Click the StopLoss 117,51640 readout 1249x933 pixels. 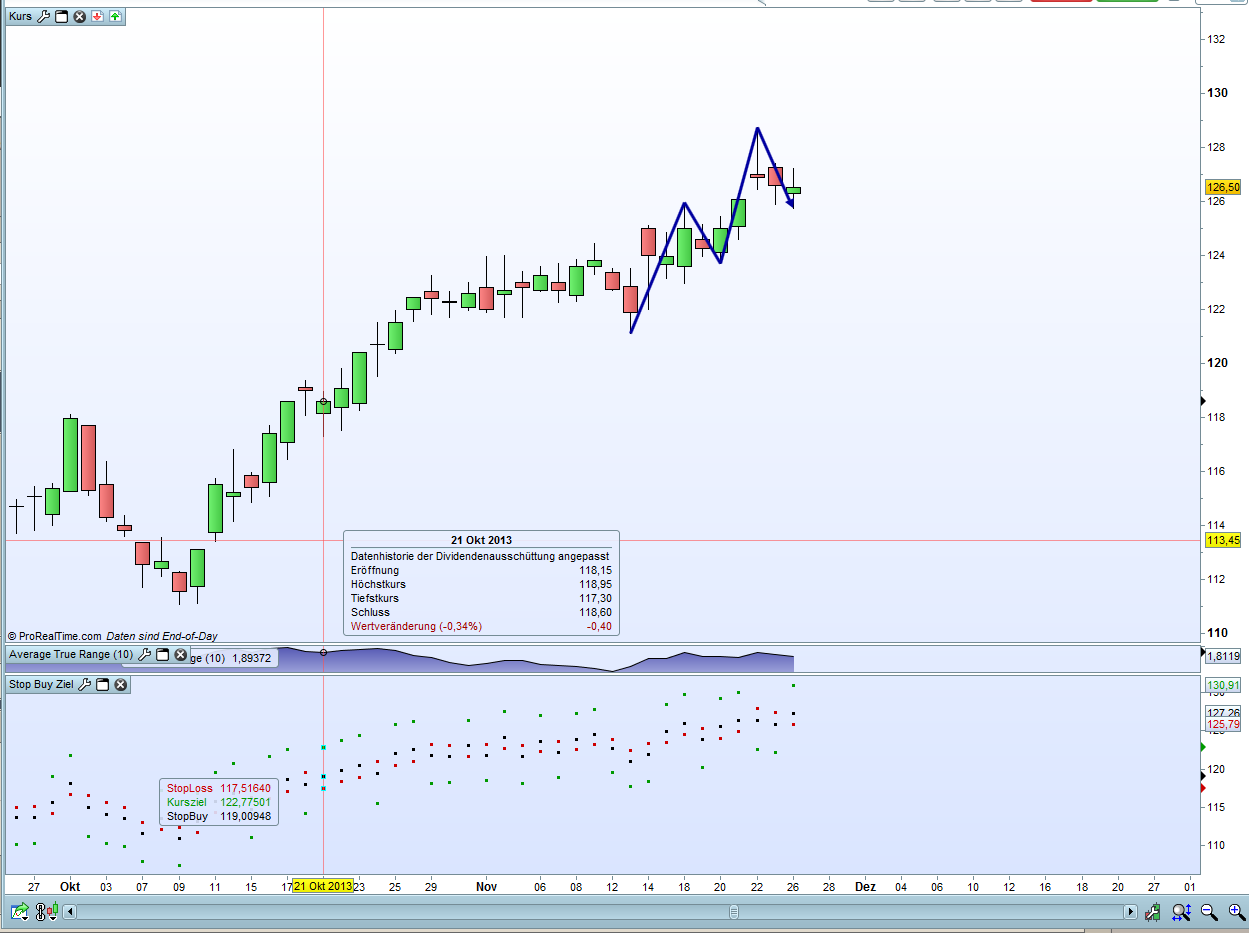[219, 788]
